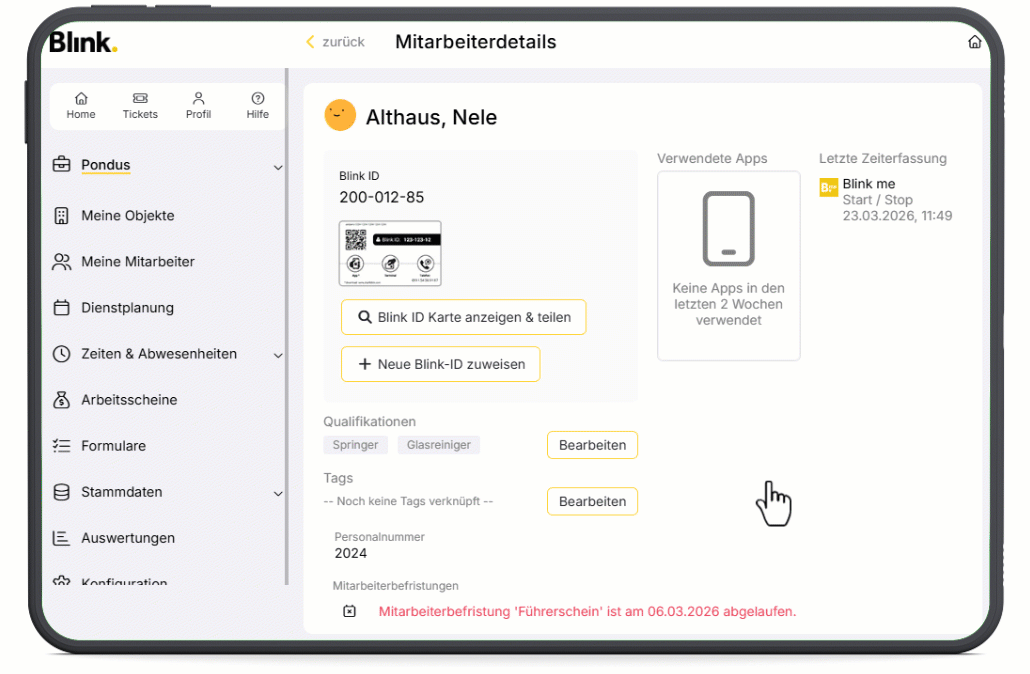Expand the Pondus dropdown chevron
Image resolution: width=1030 pixels, height=674 pixels.
278,167
